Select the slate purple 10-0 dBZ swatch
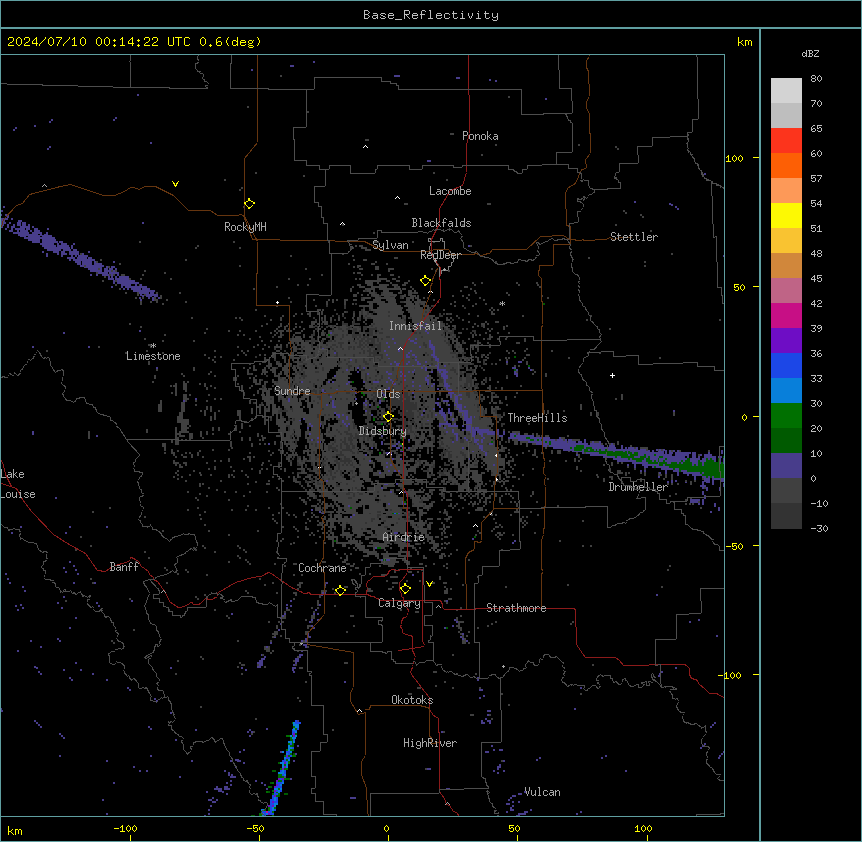The height and width of the screenshot is (842, 862). (x=786, y=466)
